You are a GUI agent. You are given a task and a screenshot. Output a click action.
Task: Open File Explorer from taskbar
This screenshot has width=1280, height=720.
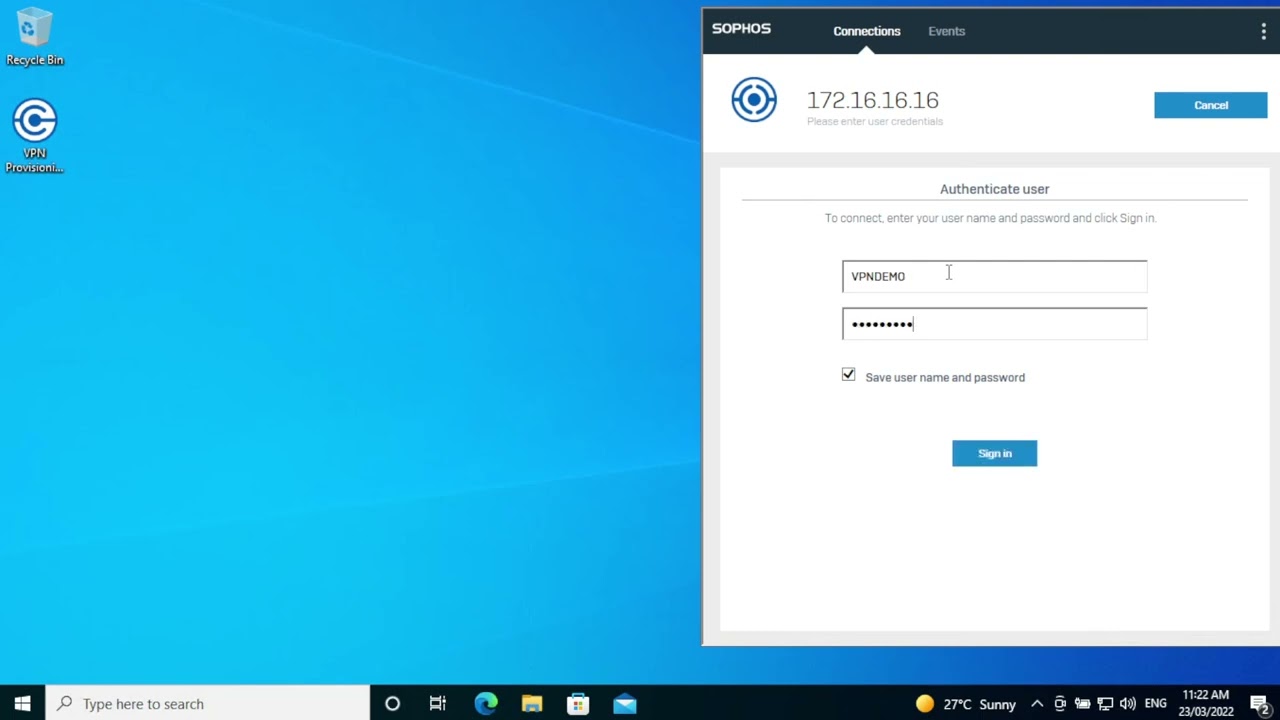(x=532, y=703)
